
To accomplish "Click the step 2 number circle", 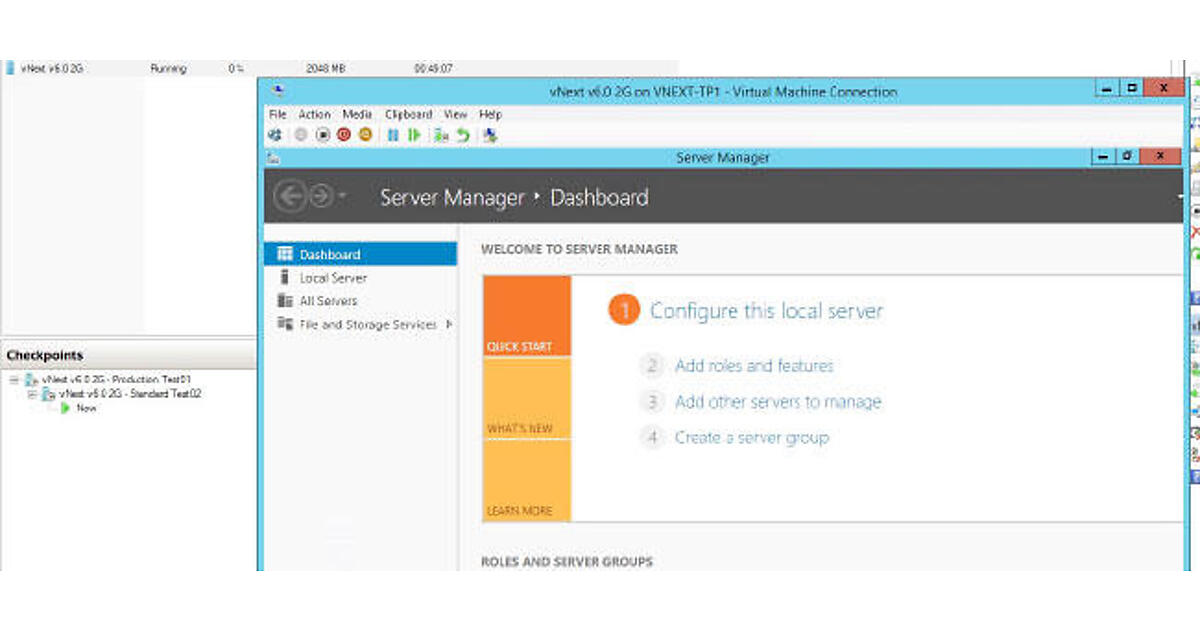I will tap(652, 366).
